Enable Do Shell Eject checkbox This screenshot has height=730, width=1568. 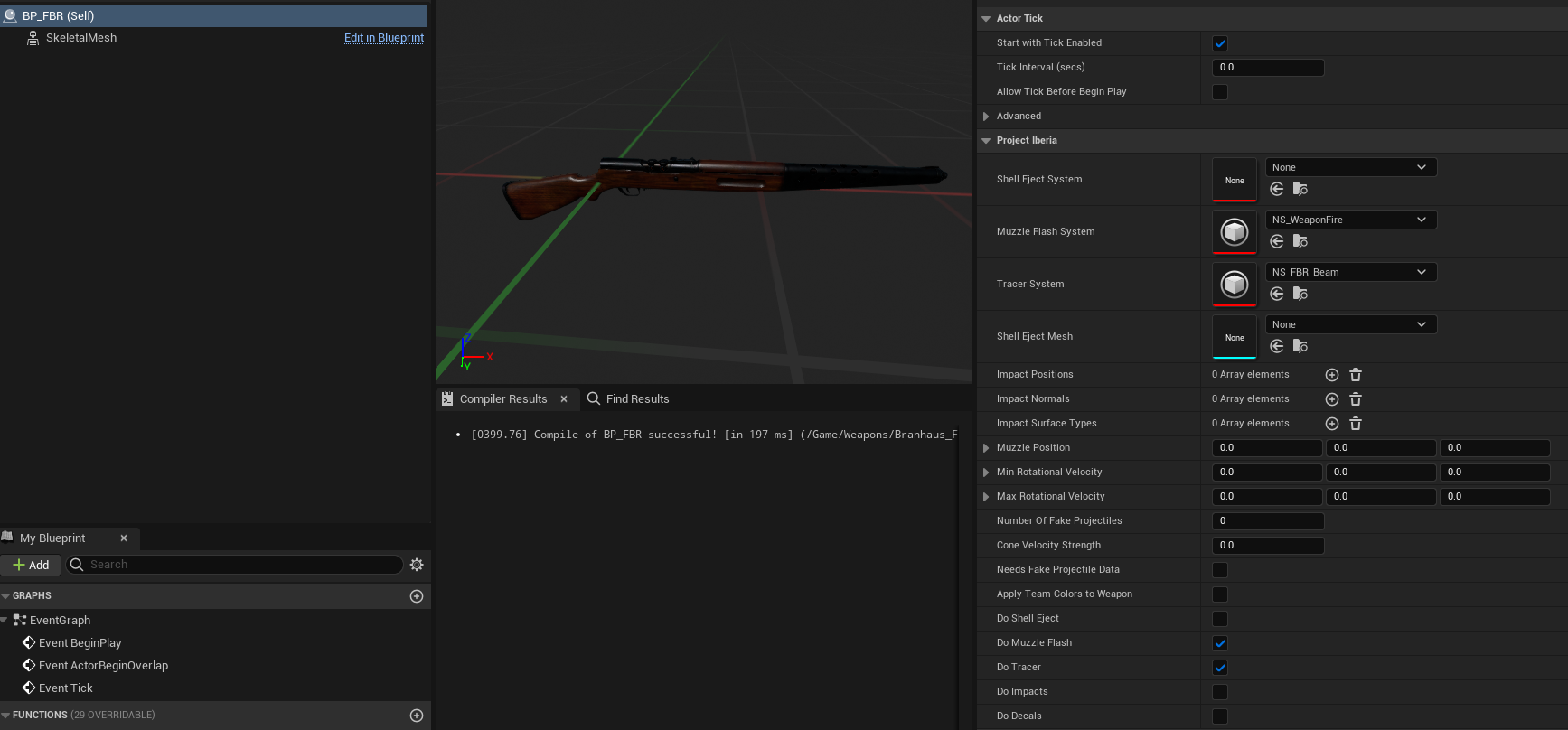[x=1220, y=619]
